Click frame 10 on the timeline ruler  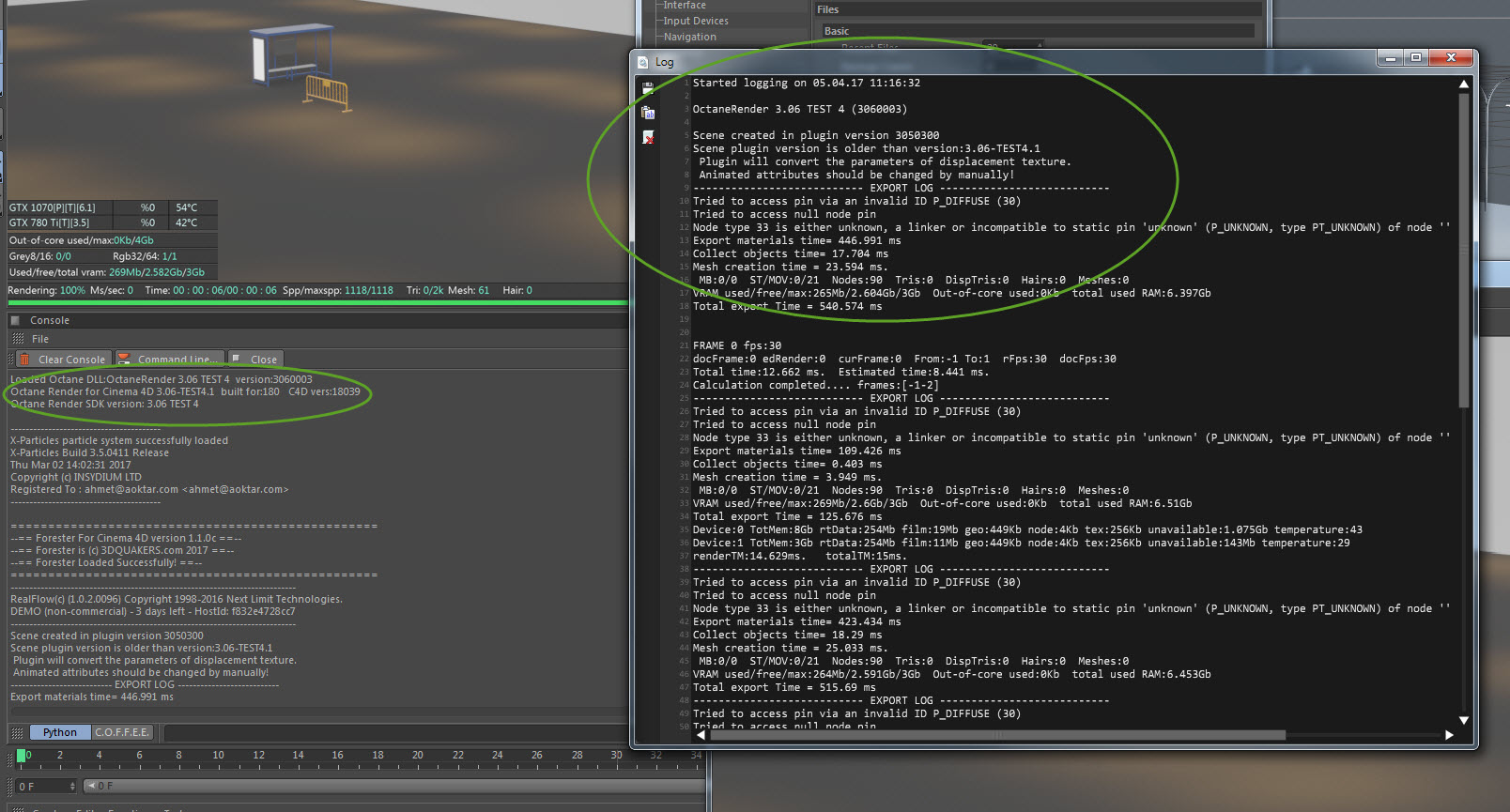tap(219, 755)
